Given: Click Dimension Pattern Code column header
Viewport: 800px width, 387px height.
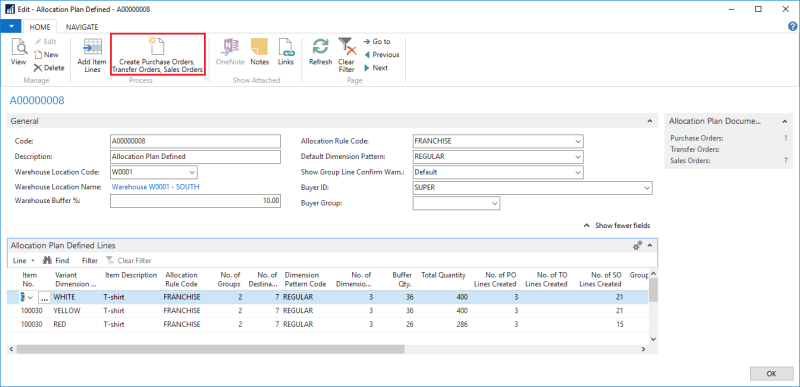Looking at the screenshot, I should click(x=305, y=279).
